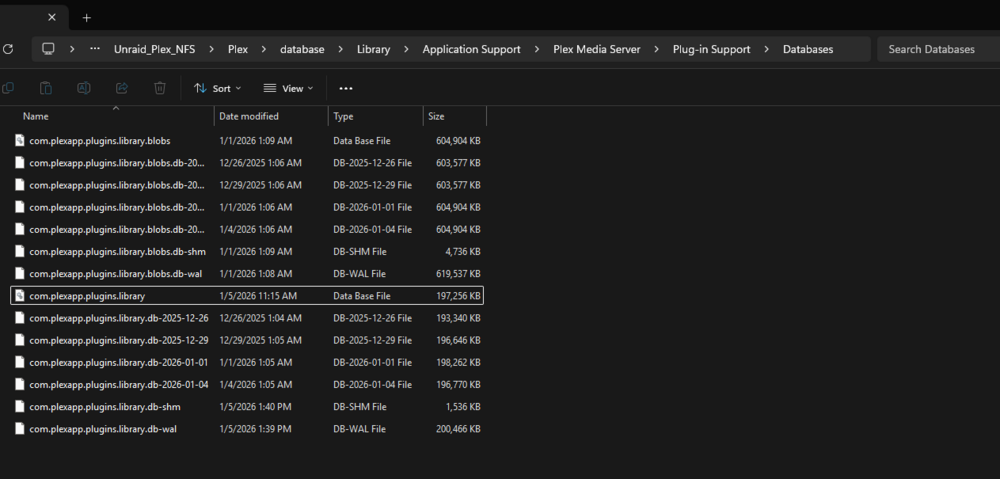The width and height of the screenshot is (1000, 479).
Task: Click the Rename toolbar icon
Action: point(84,88)
